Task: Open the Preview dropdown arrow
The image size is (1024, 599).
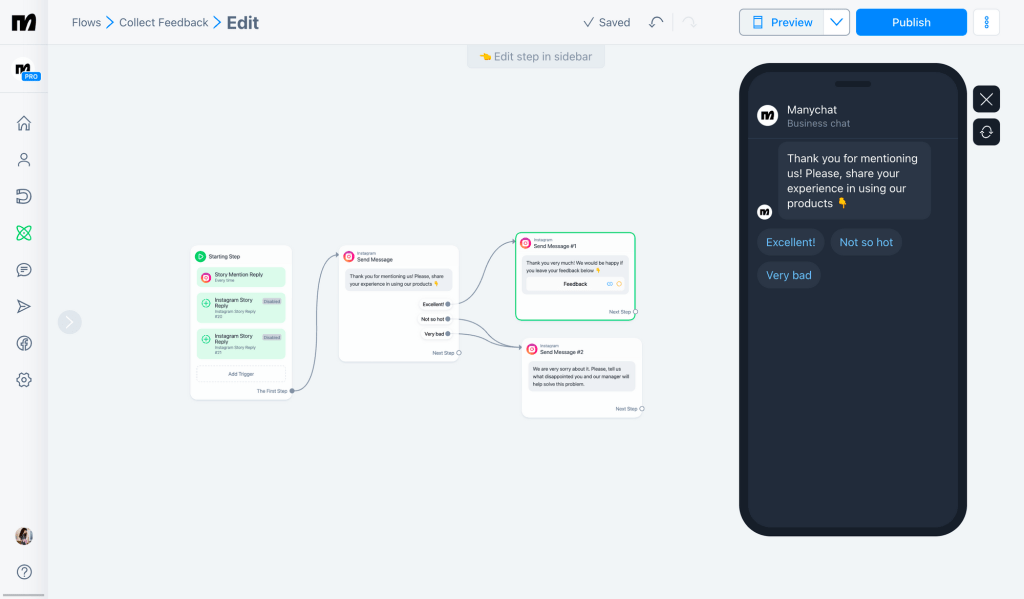Action: pos(836,22)
